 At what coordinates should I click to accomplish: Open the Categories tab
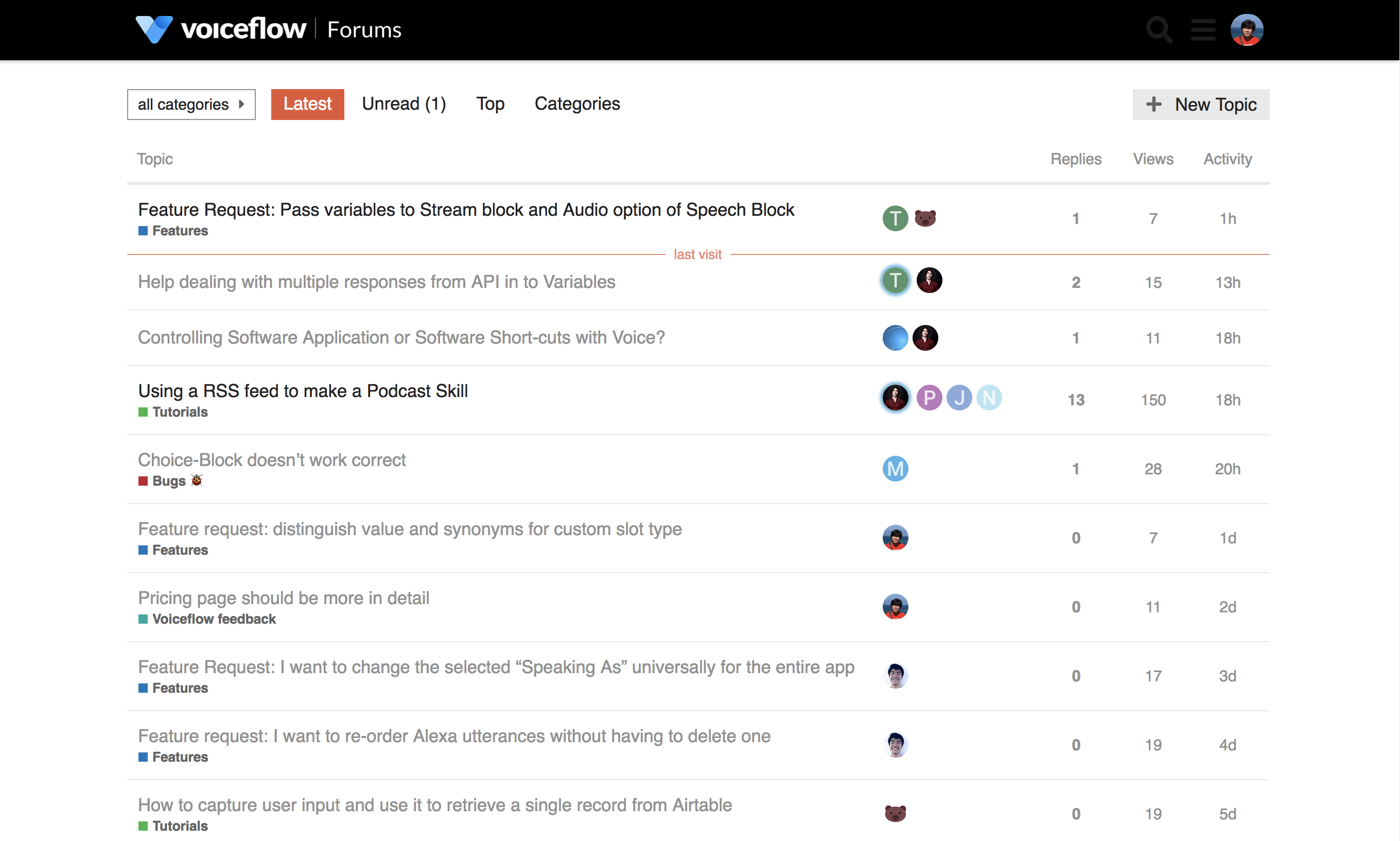tap(576, 104)
